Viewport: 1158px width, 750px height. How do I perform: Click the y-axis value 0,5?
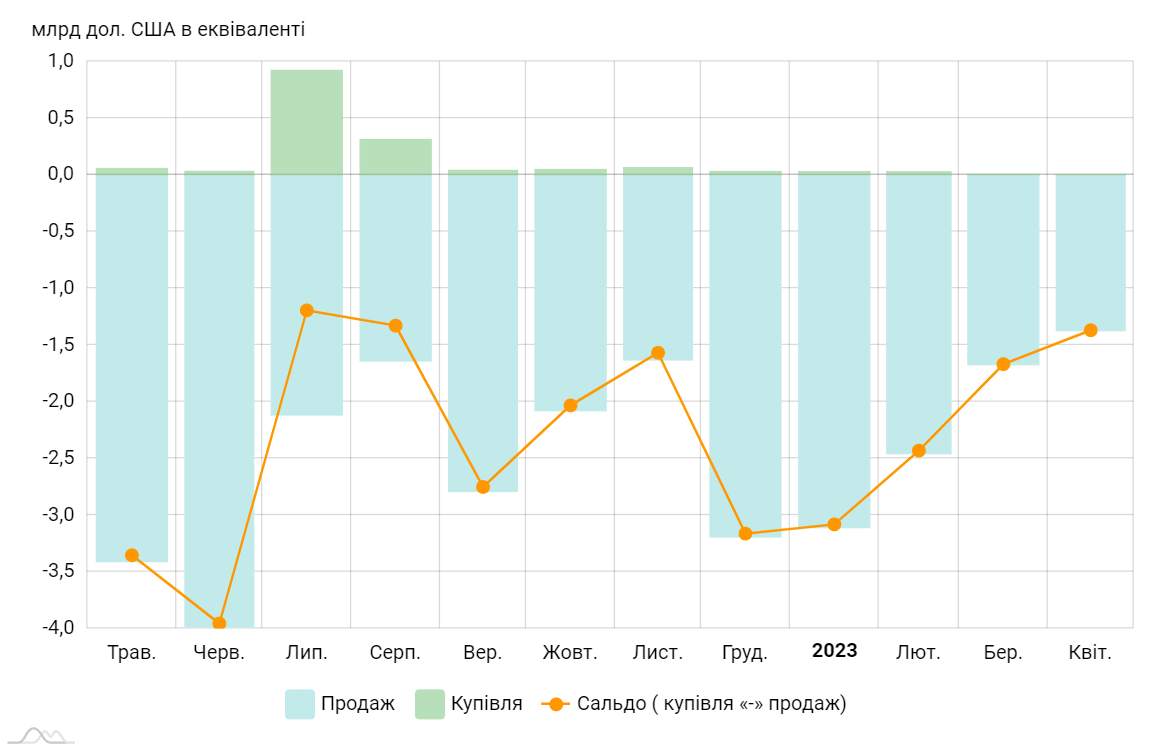tap(61, 117)
